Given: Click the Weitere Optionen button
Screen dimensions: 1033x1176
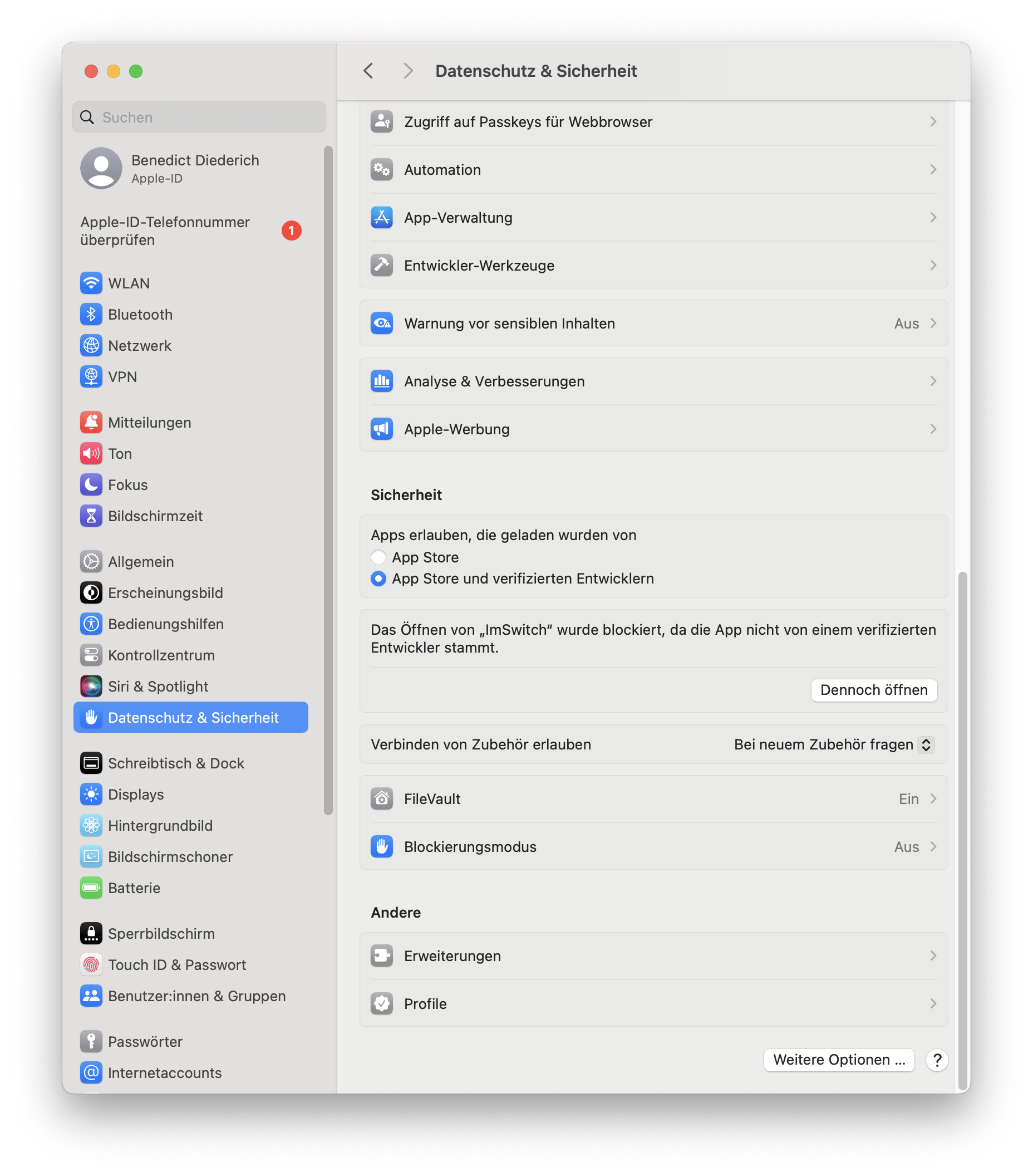Looking at the screenshot, I should pos(839,1060).
